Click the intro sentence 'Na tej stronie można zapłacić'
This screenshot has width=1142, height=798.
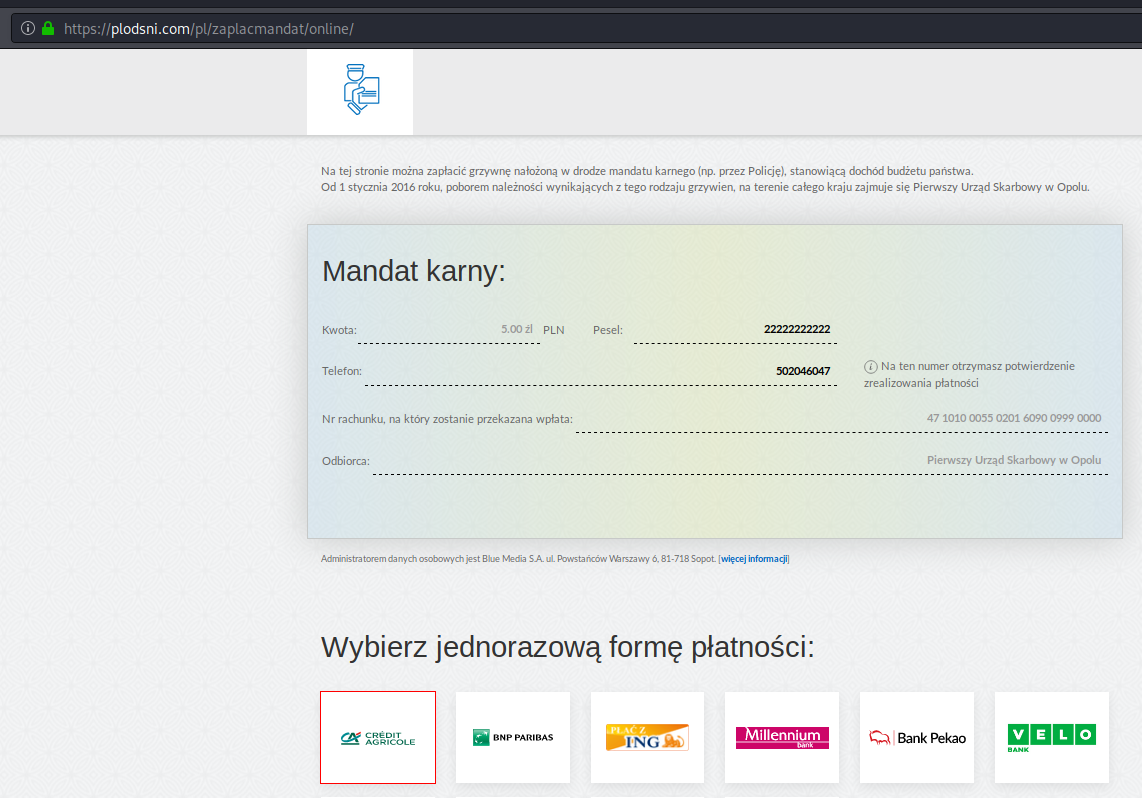(647, 171)
